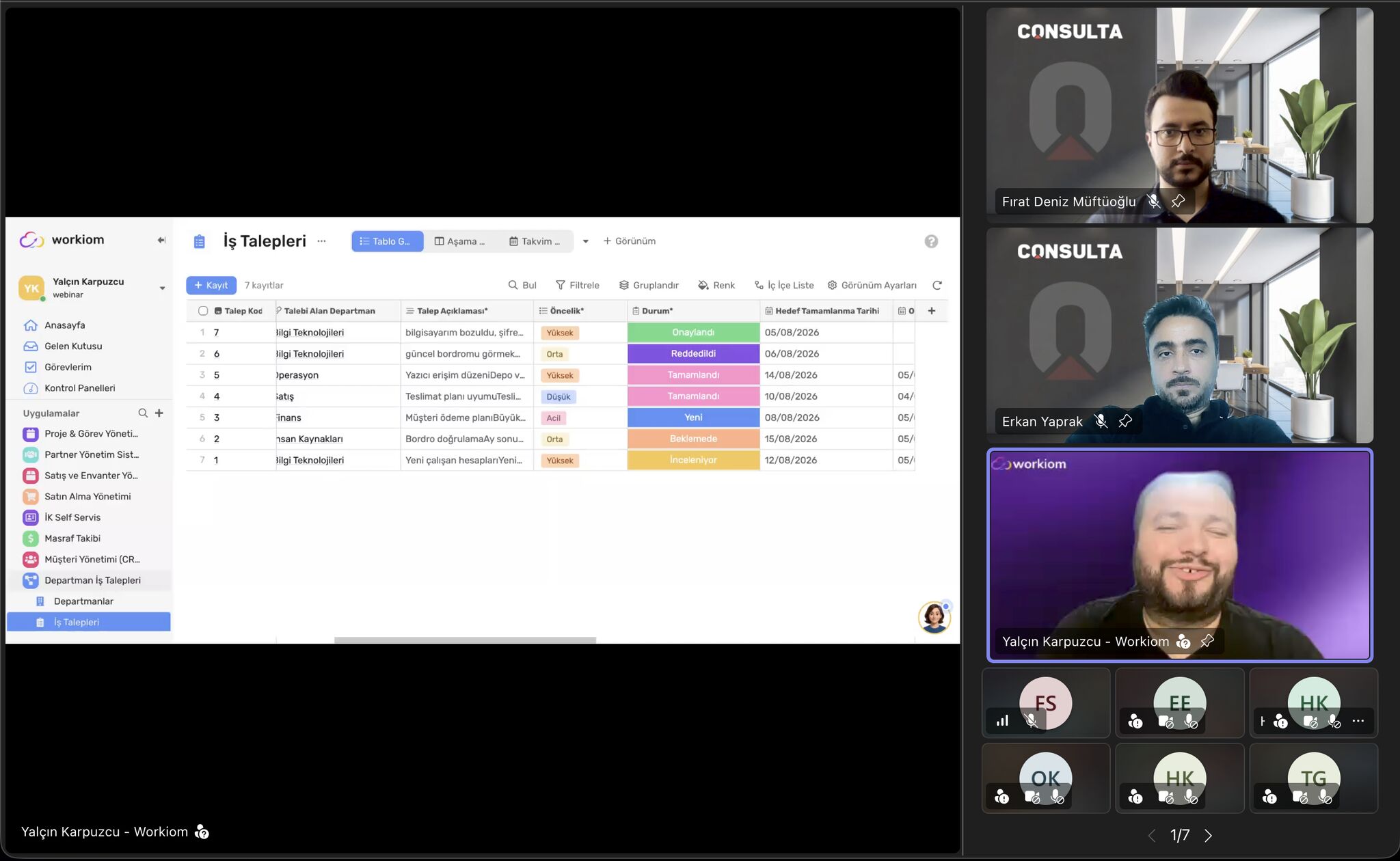
Task: Open the help question mark icon
Action: point(931,241)
